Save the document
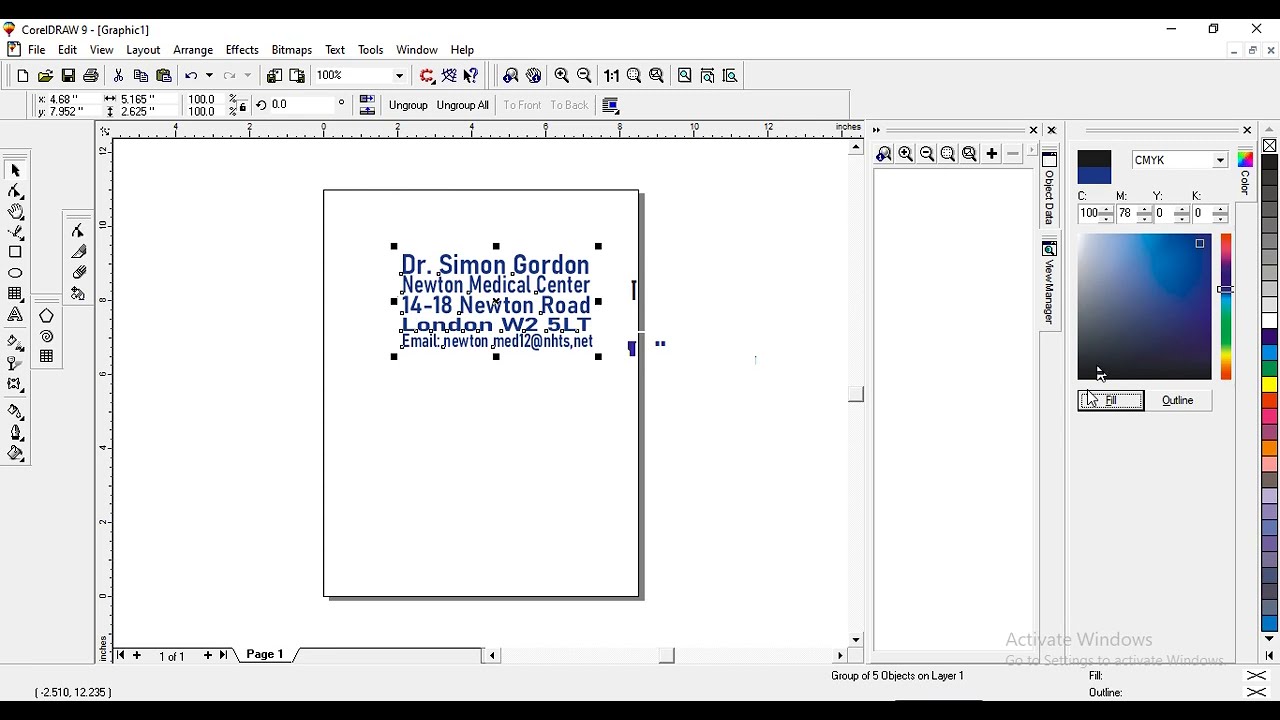Viewport: 1280px width, 720px height. coord(68,76)
